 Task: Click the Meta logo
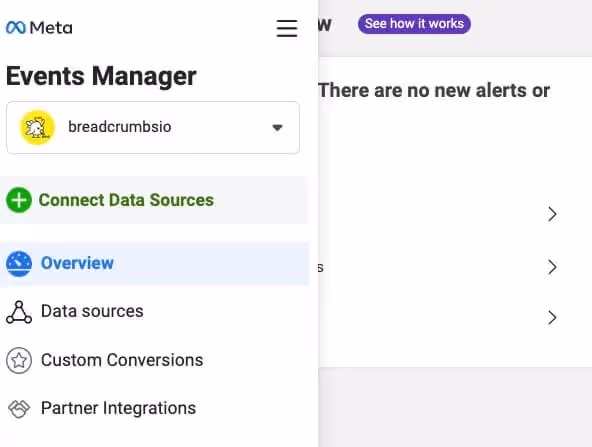[x=39, y=28]
